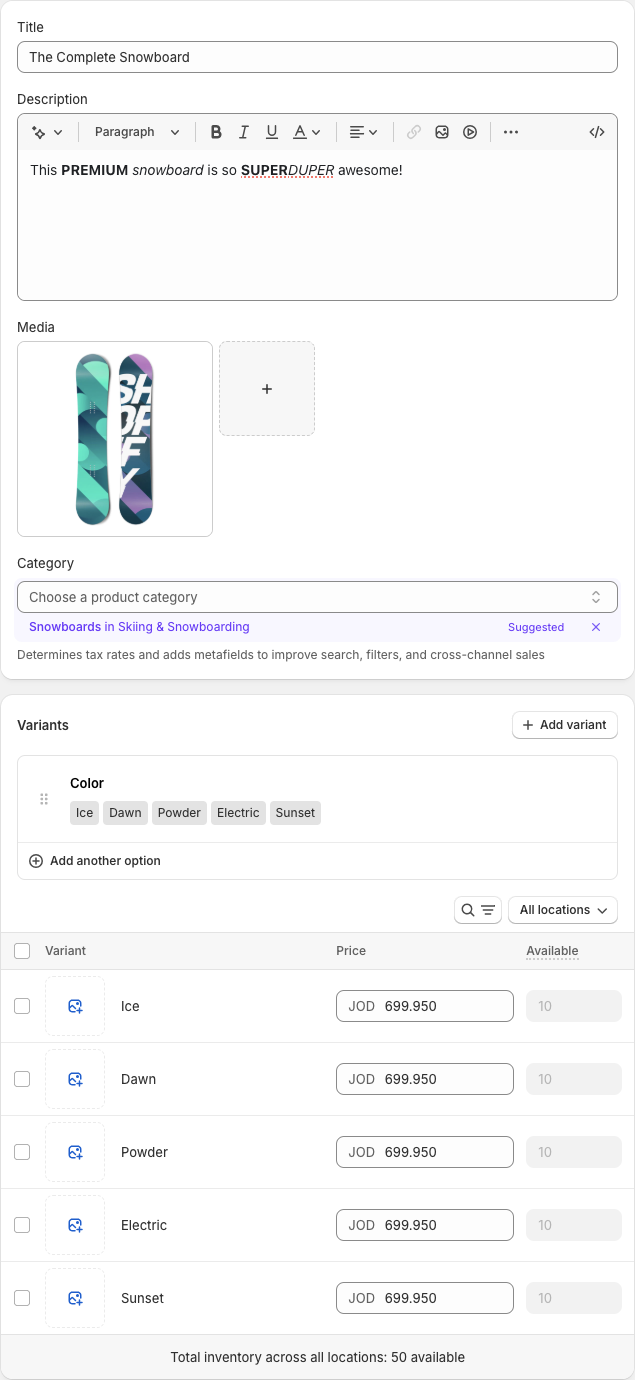Viewport: 635px width, 1380px height.
Task: Check the Powder variant row
Action: coord(22,1152)
